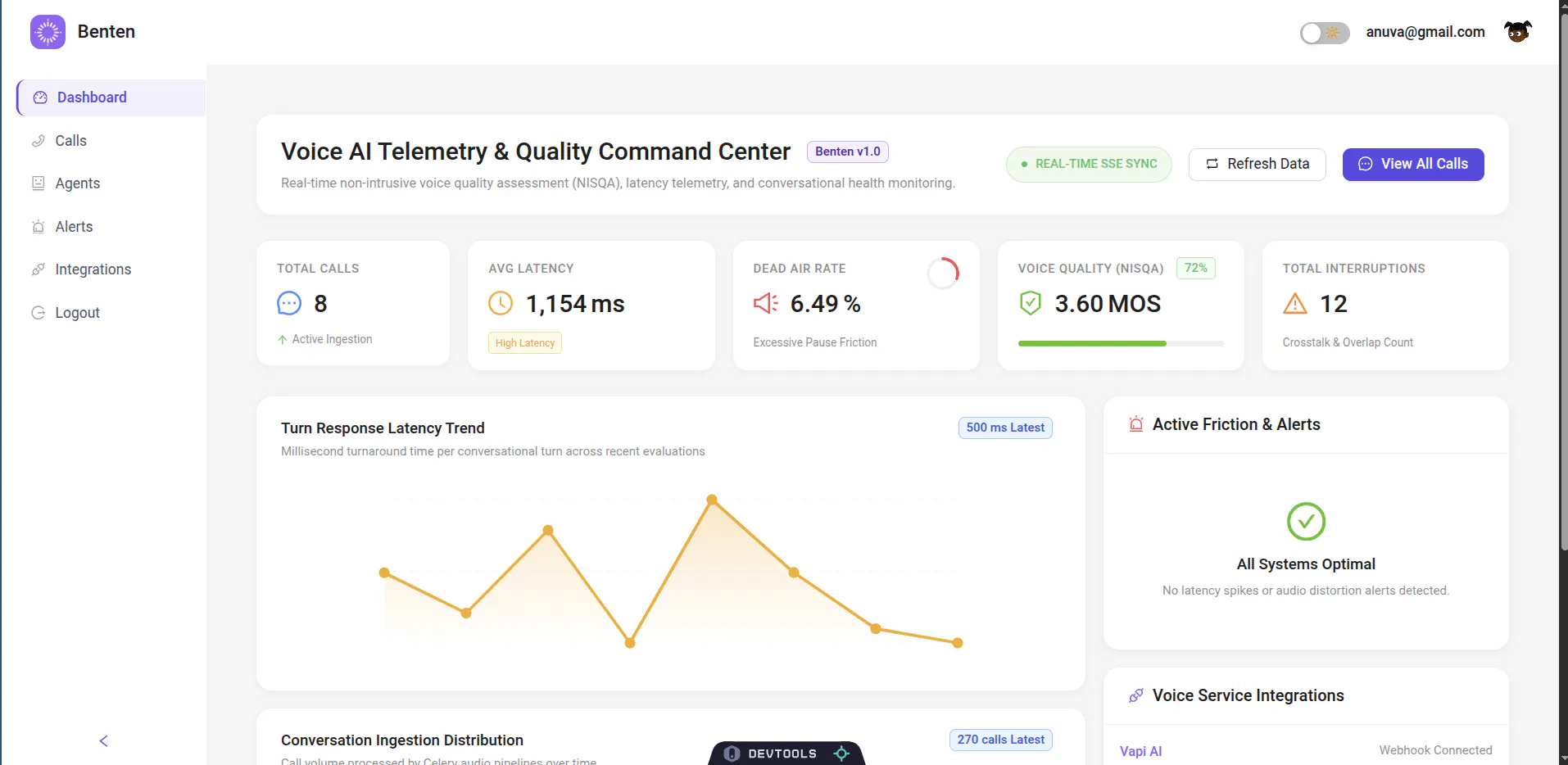Toggle the light/dark theme switch
The image size is (1568, 765).
(1325, 33)
